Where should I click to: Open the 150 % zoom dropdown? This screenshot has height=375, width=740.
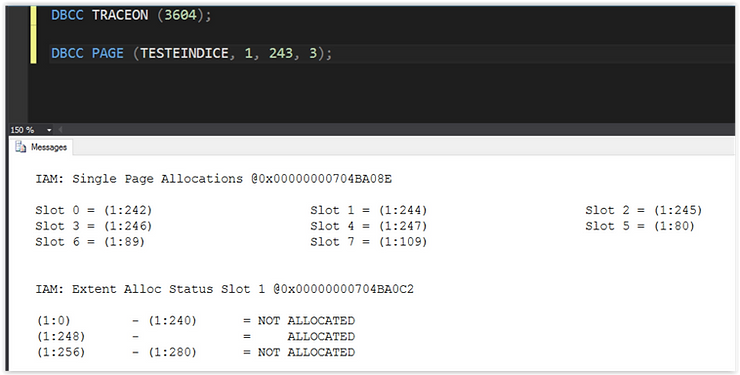coord(49,130)
